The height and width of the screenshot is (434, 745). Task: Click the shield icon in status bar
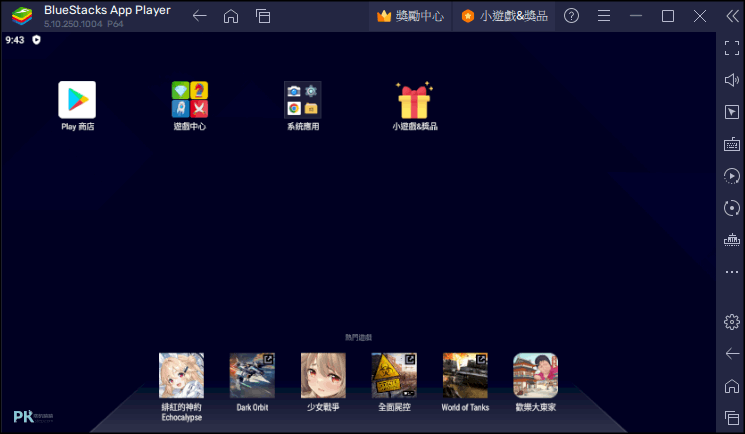[37, 40]
